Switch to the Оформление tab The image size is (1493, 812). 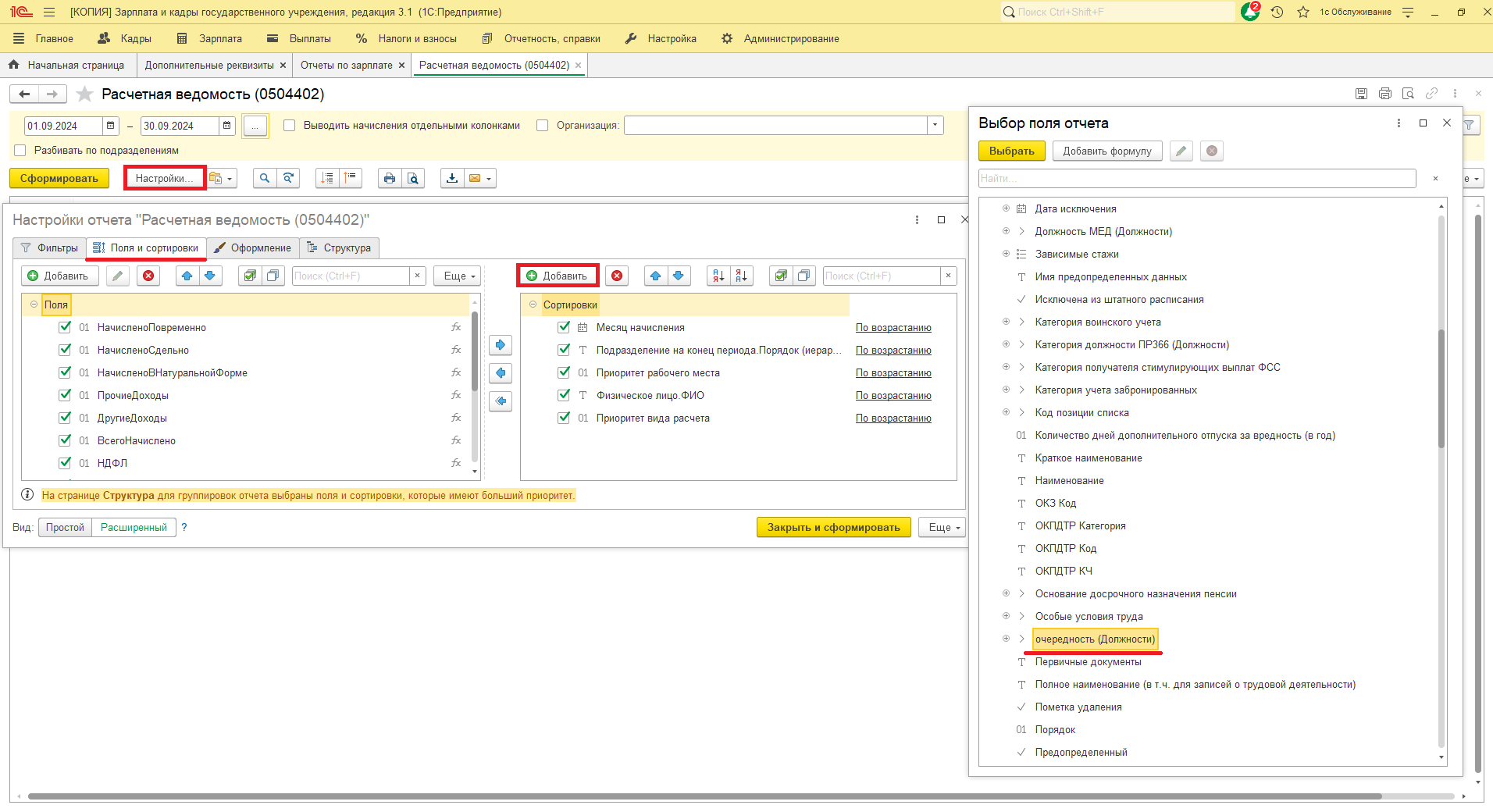click(253, 248)
